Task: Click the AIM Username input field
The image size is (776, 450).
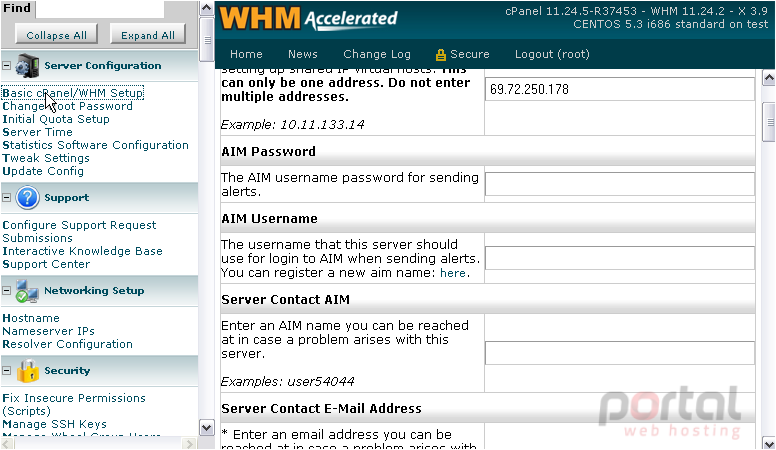Action: [x=620, y=258]
